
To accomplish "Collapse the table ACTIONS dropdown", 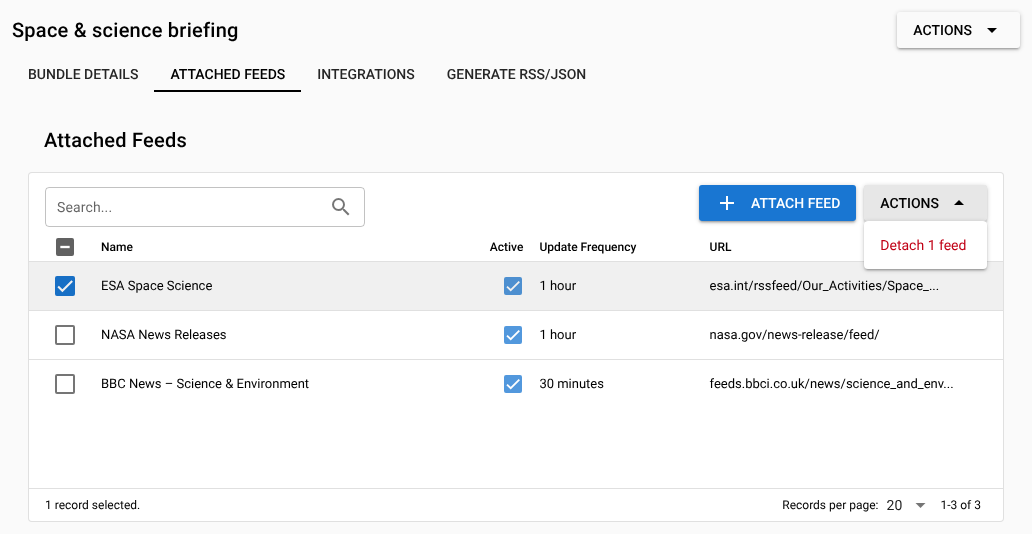I will 925,203.
